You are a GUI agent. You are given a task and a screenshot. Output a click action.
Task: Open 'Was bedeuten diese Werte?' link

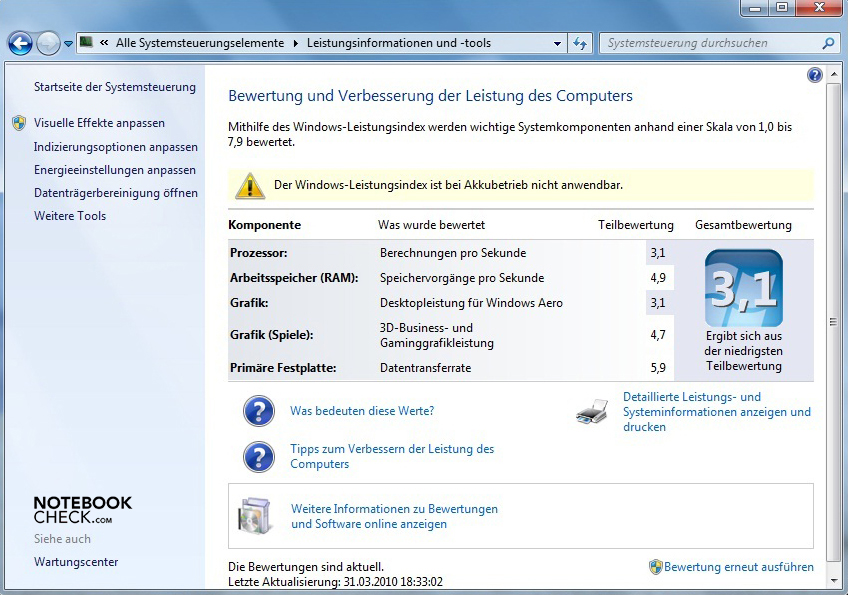[x=362, y=411]
